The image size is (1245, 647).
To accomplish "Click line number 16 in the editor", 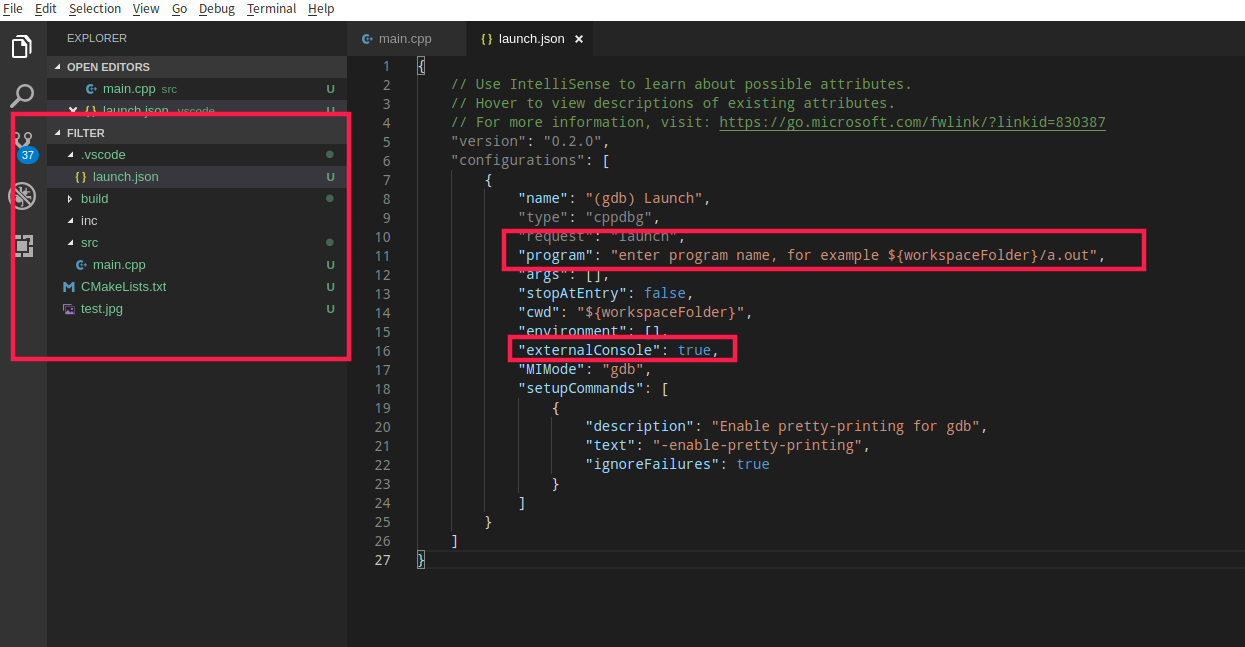I will 383,349.
